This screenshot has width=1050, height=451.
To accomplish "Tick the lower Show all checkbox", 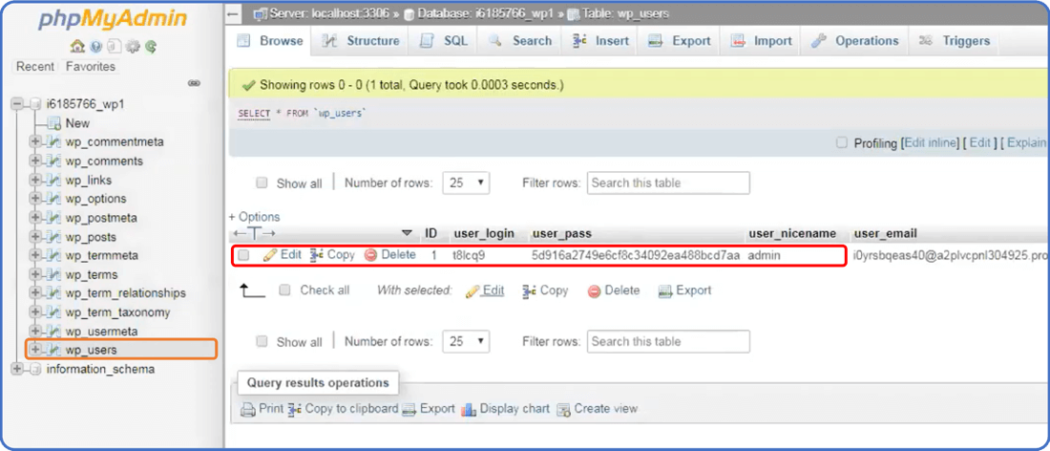I will [262, 341].
